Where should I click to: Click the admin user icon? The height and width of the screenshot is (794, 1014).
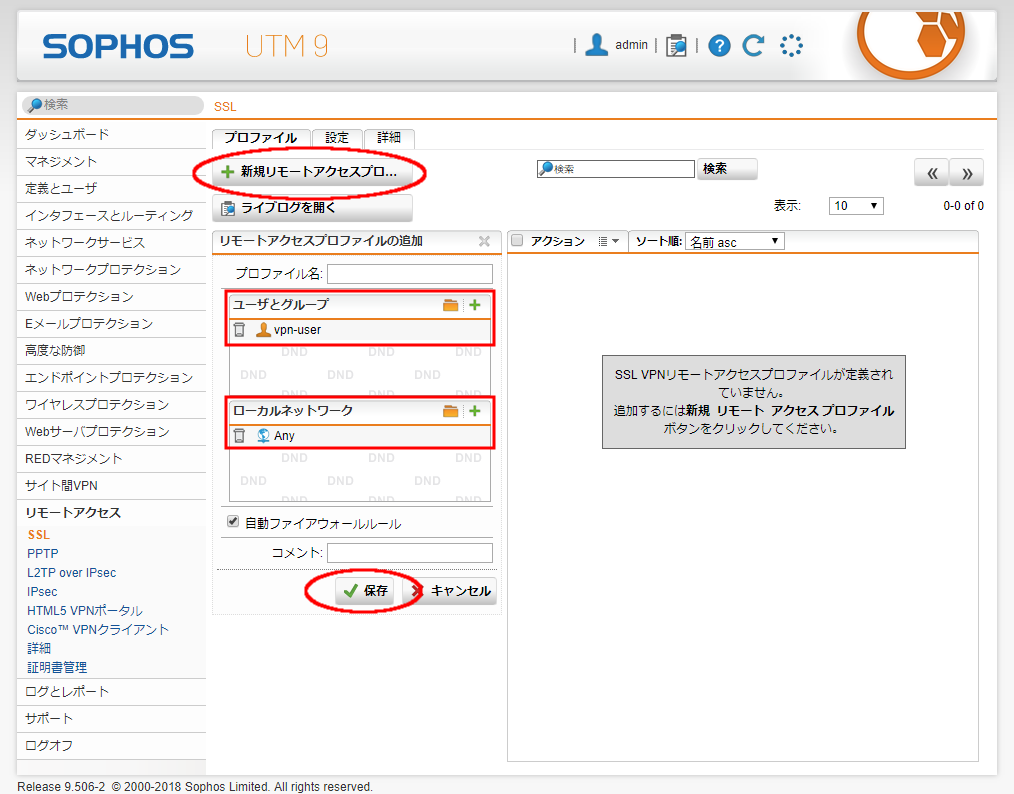(597, 45)
